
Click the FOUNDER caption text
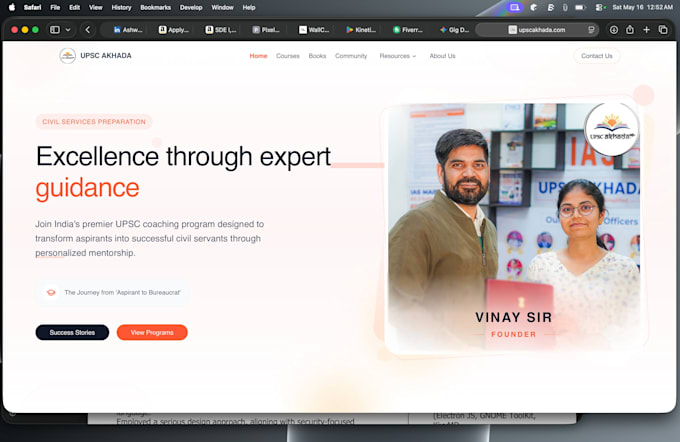coord(514,334)
